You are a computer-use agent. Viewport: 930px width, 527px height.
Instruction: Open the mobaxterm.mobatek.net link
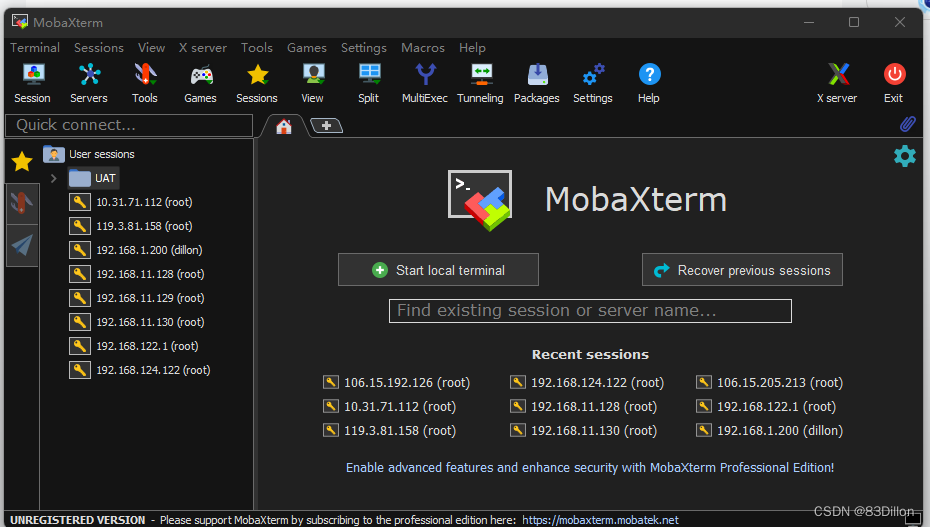[x=600, y=520]
